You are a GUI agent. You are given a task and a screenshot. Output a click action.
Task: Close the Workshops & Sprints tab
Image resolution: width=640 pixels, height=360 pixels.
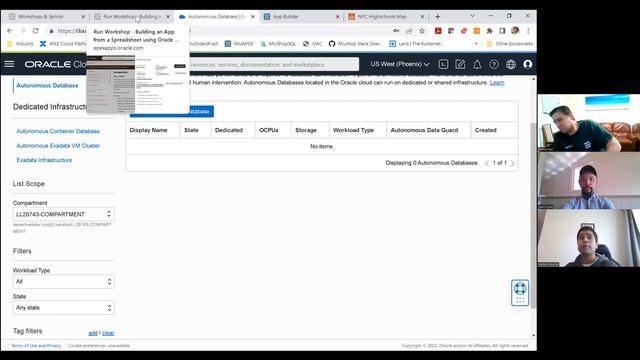(x=83, y=17)
